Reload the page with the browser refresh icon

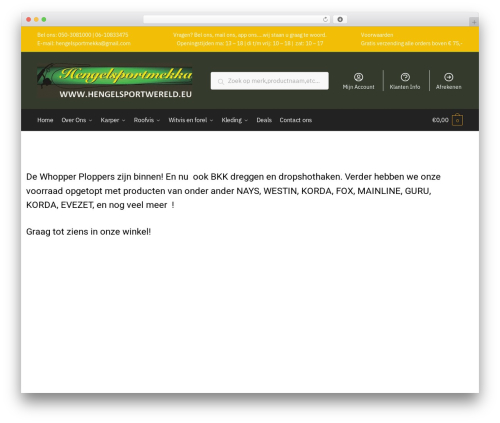click(x=325, y=19)
